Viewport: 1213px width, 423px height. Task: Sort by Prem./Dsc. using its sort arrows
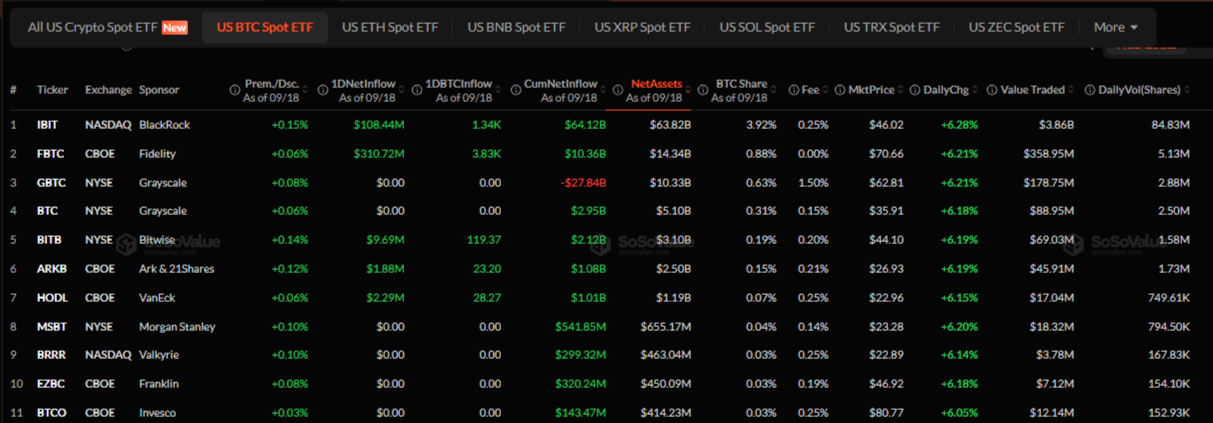(x=304, y=90)
